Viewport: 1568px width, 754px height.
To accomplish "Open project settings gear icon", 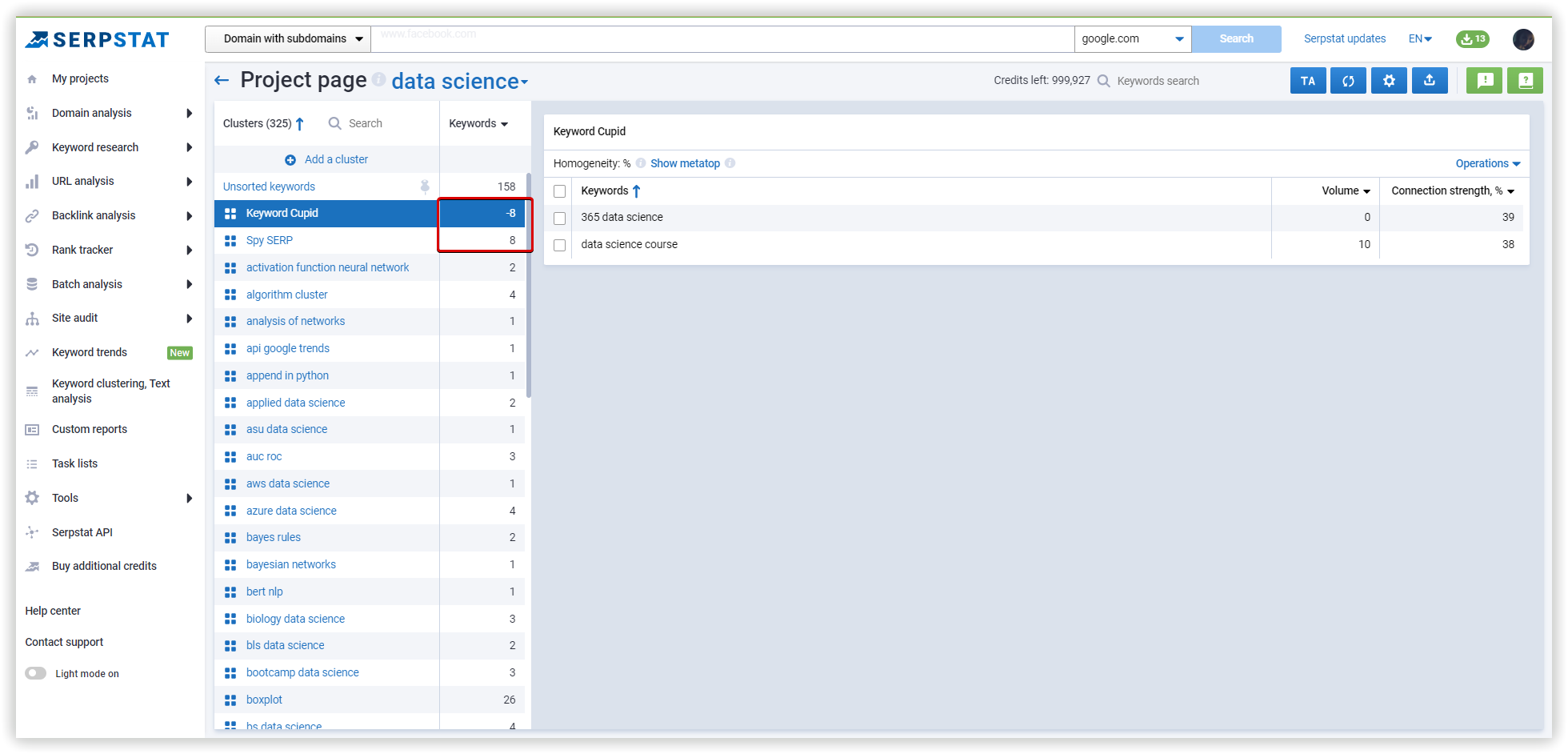I will click(1389, 81).
